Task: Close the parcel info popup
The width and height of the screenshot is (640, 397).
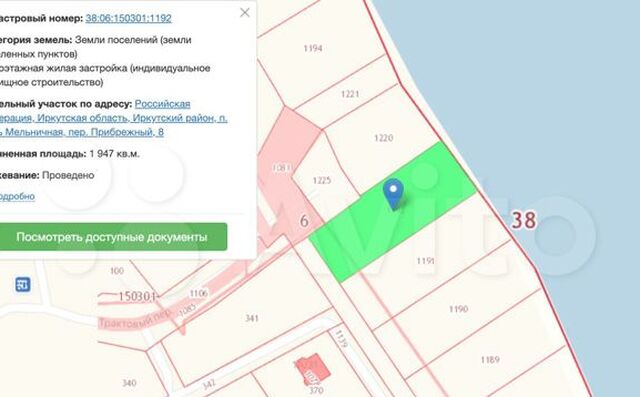Action: point(245,13)
